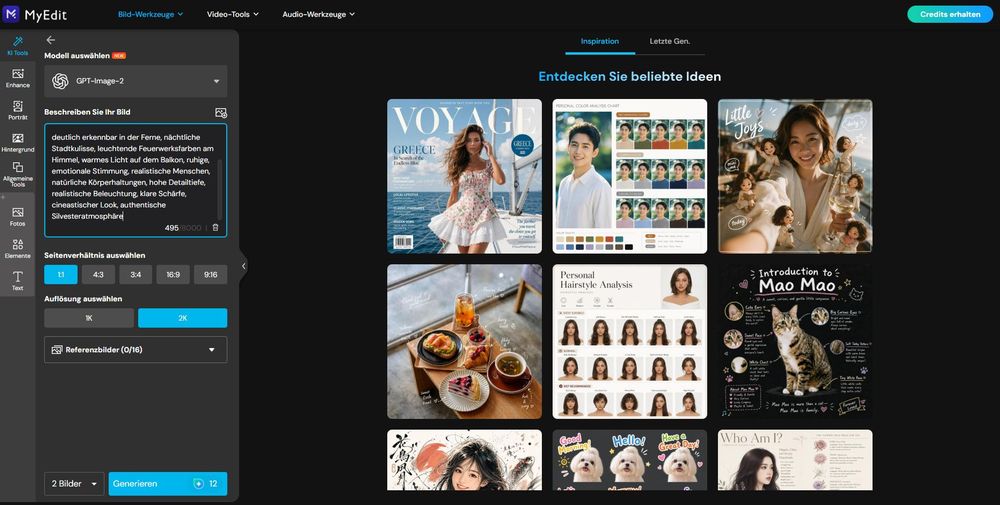Open the Bild-Werkzeuge menu

click(x=151, y=14)
